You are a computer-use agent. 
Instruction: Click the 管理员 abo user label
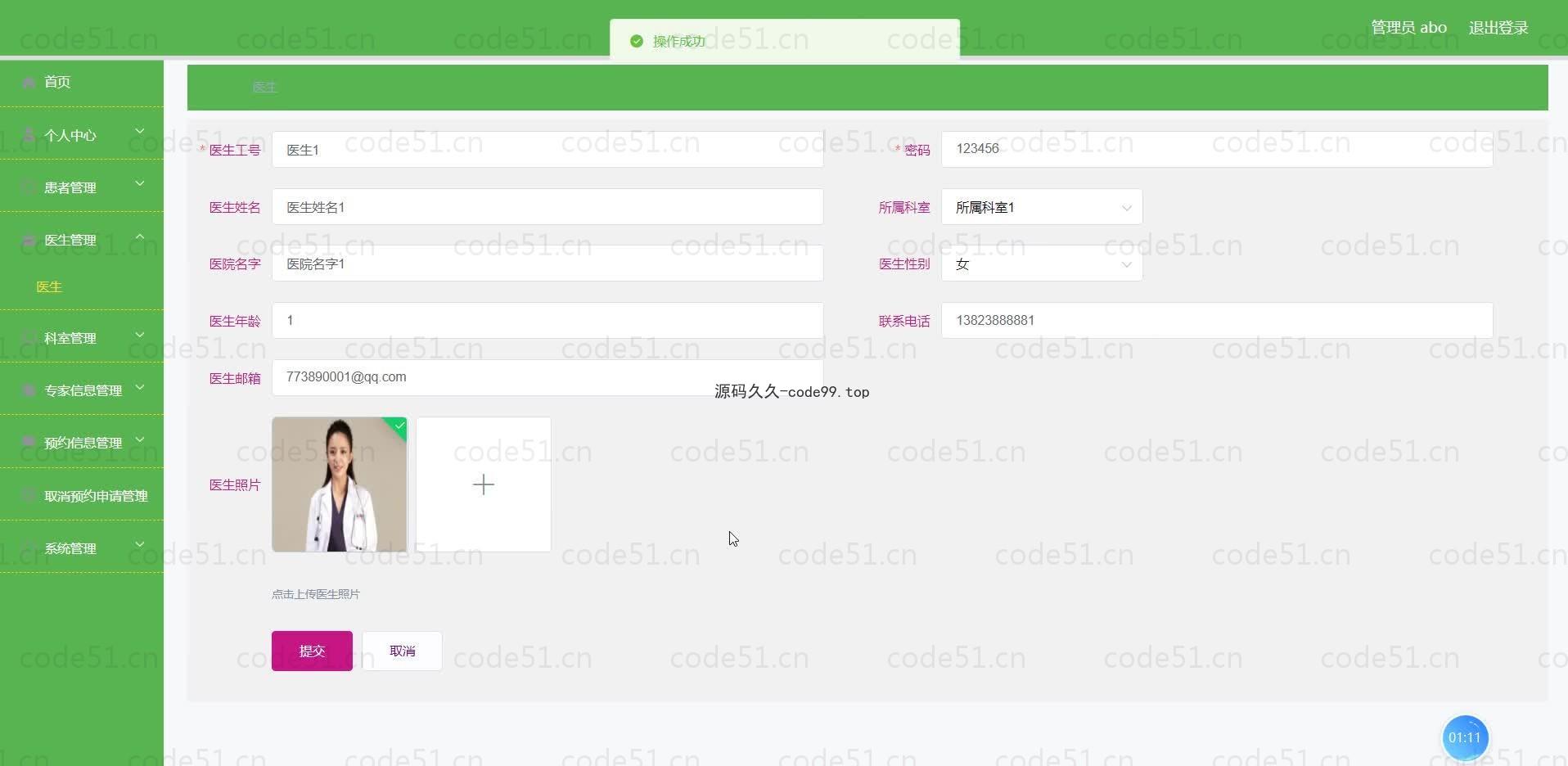tap(1408, 28)
